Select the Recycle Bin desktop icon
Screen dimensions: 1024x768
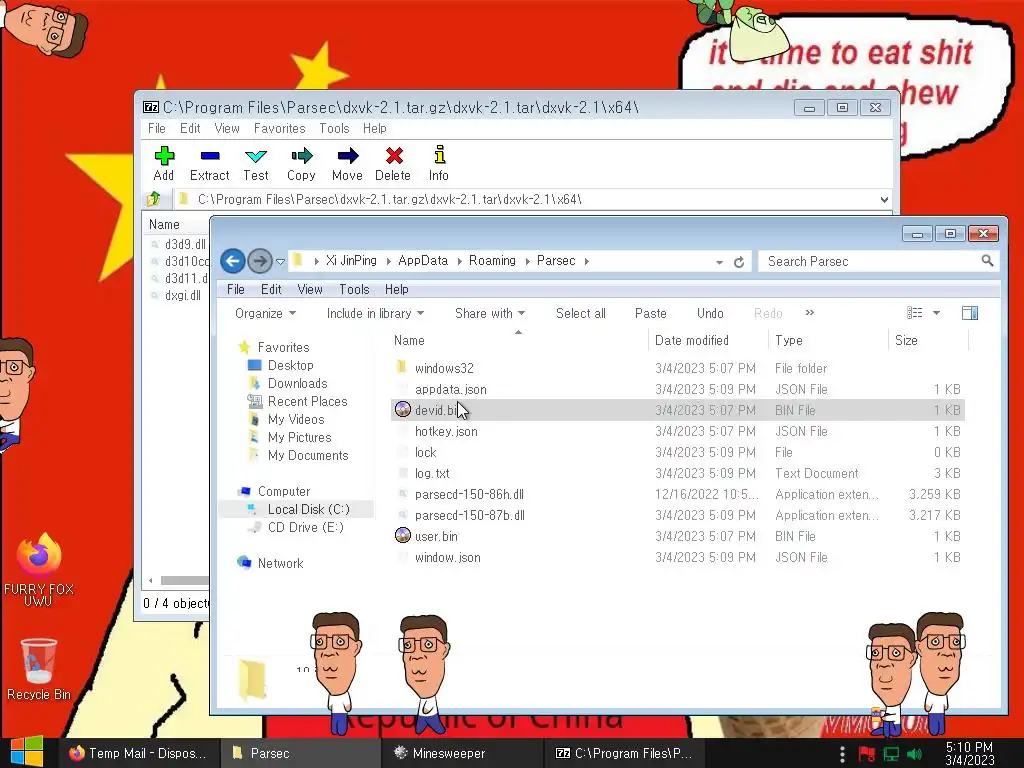[39, 669]
